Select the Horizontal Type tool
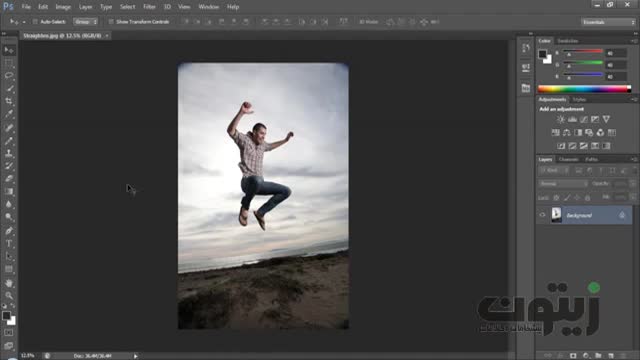640x360 pixels. point(9,244)
